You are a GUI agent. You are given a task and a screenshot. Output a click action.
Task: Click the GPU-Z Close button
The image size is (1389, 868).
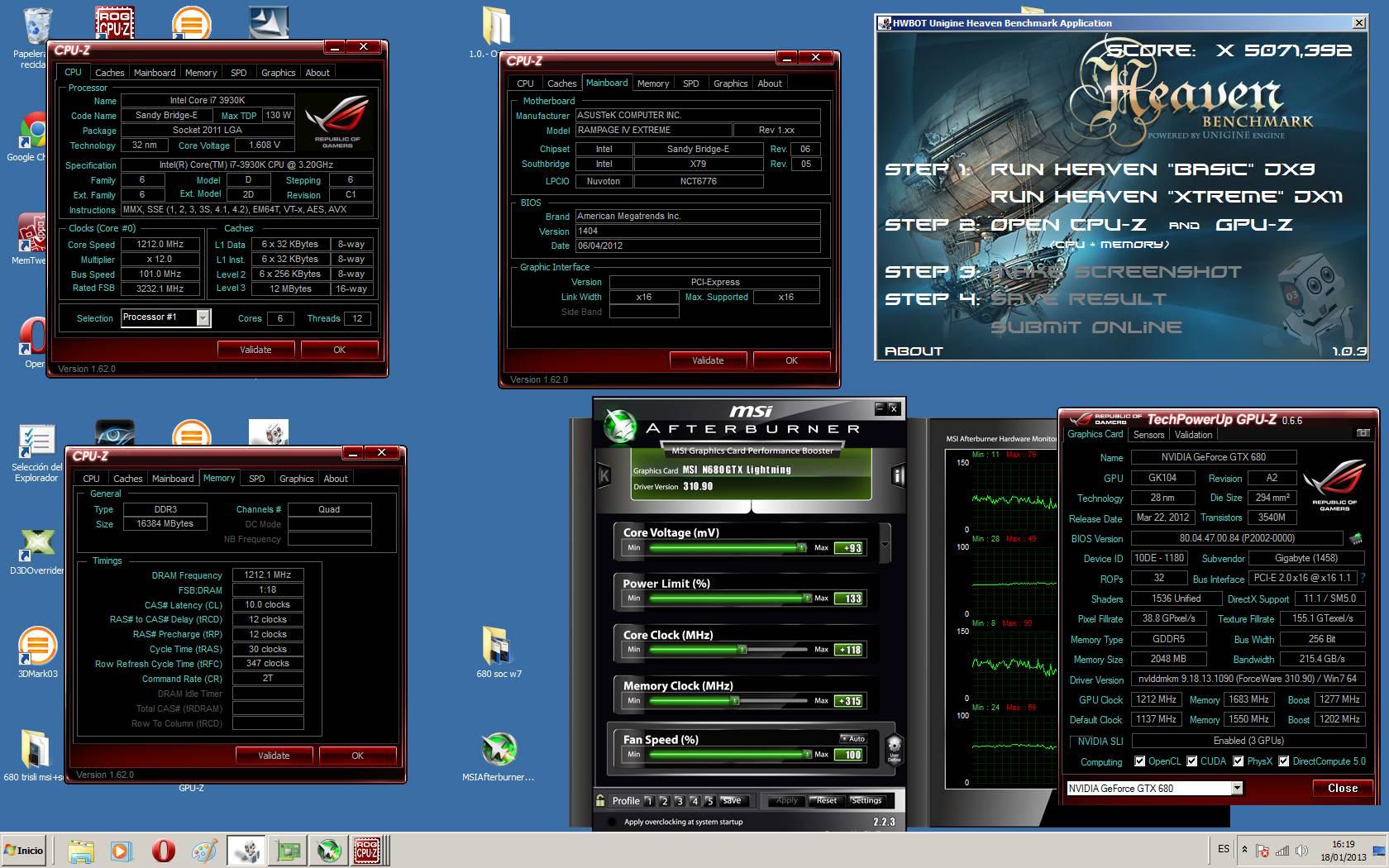coord(1342,788)
